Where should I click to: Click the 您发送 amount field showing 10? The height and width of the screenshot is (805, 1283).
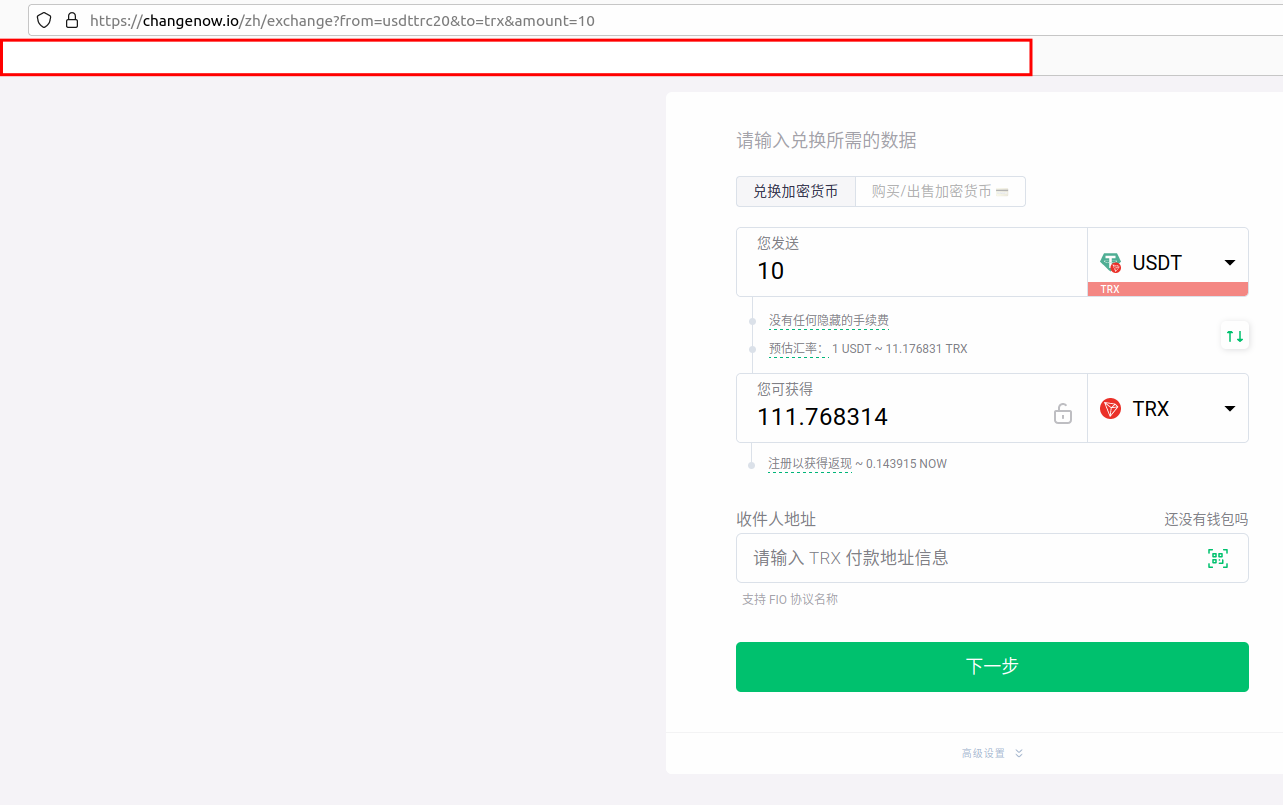912,262
